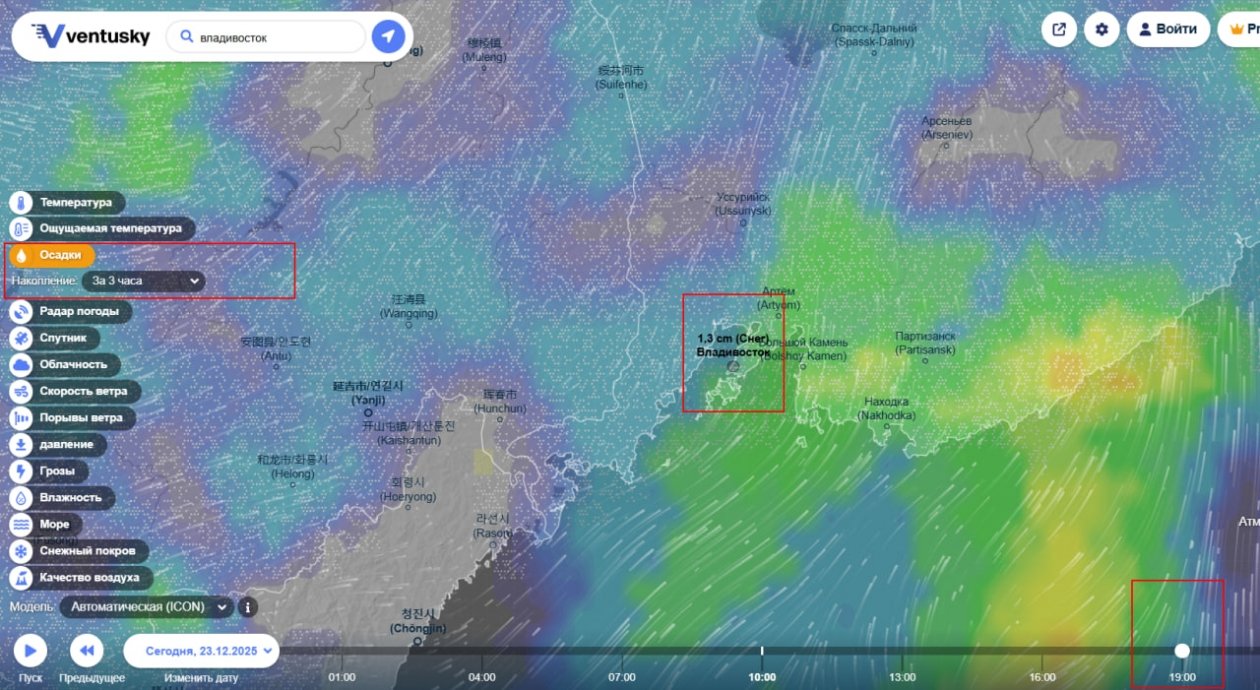Select the Осадки layer menu item

[x=51, y=255]
